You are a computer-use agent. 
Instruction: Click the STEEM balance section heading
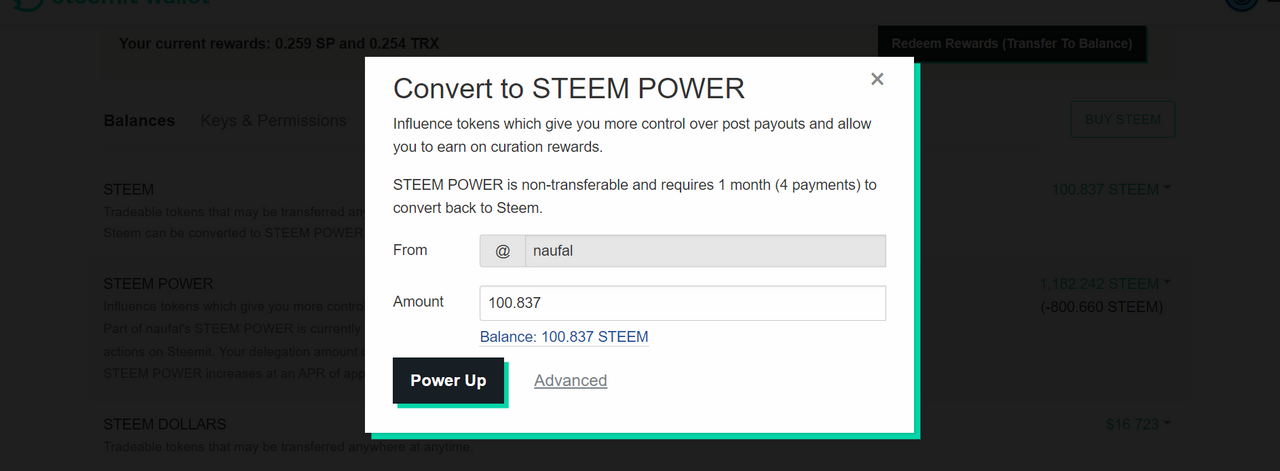click(x=129, y=189)
